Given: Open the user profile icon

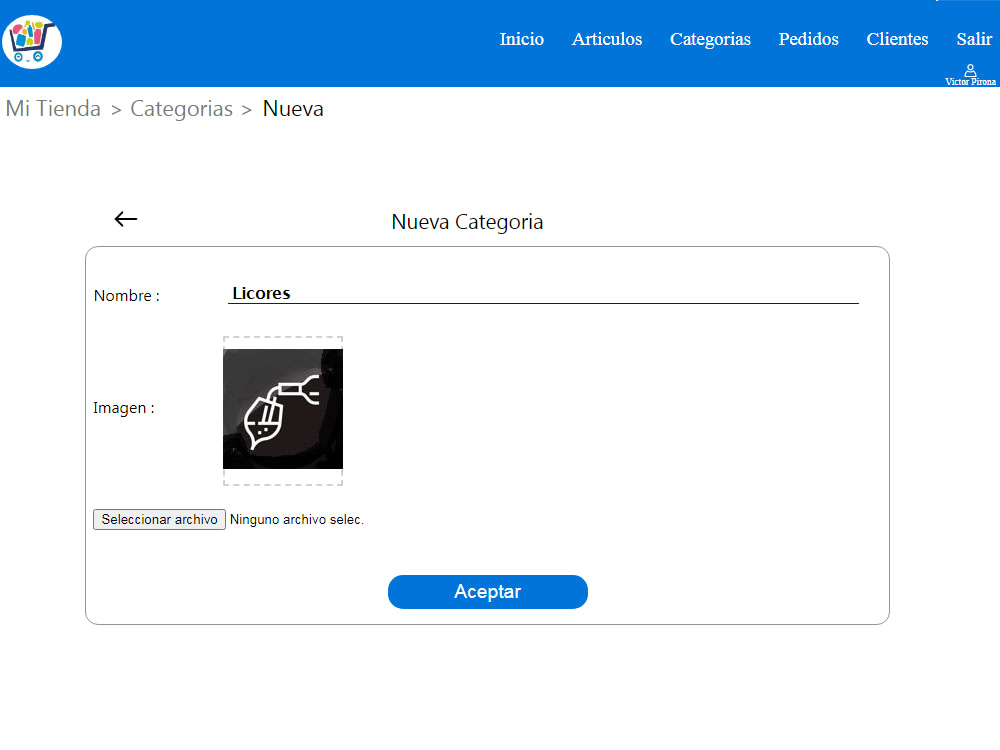Looking at the screenshot, I should [x=970, y=70].
